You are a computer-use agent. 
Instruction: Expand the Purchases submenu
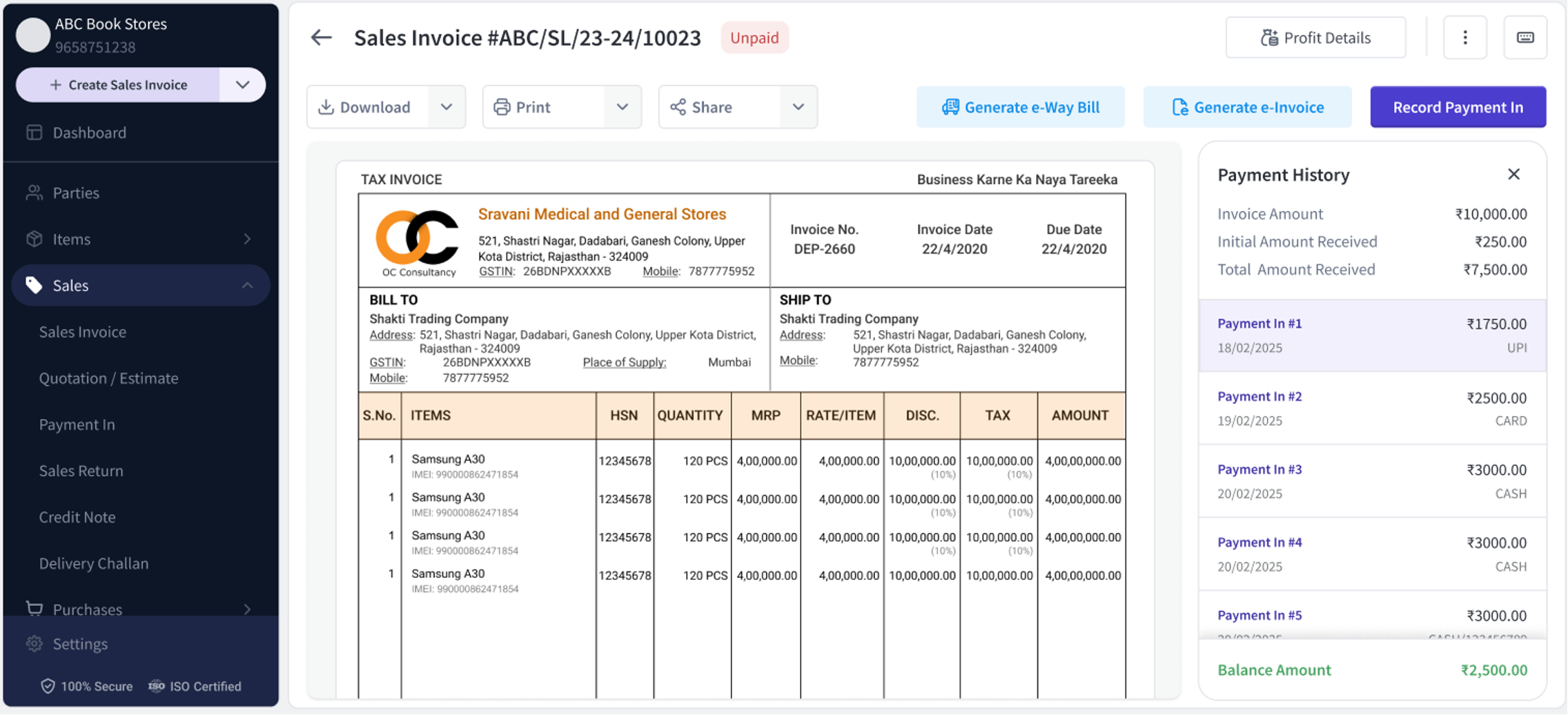tap(247, 609)
